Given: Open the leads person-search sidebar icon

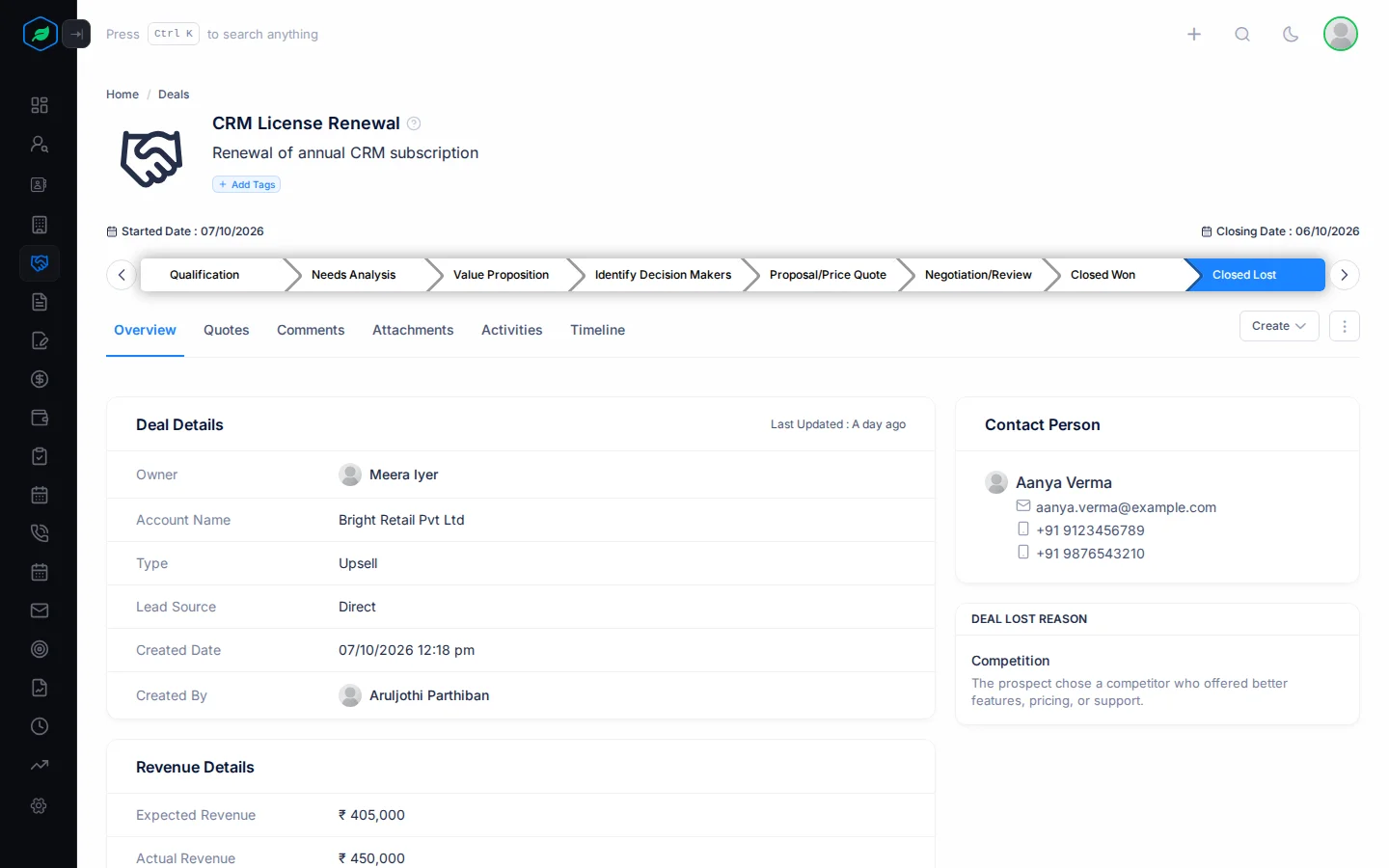Looking at the screenshot, I should pos(40,145).
